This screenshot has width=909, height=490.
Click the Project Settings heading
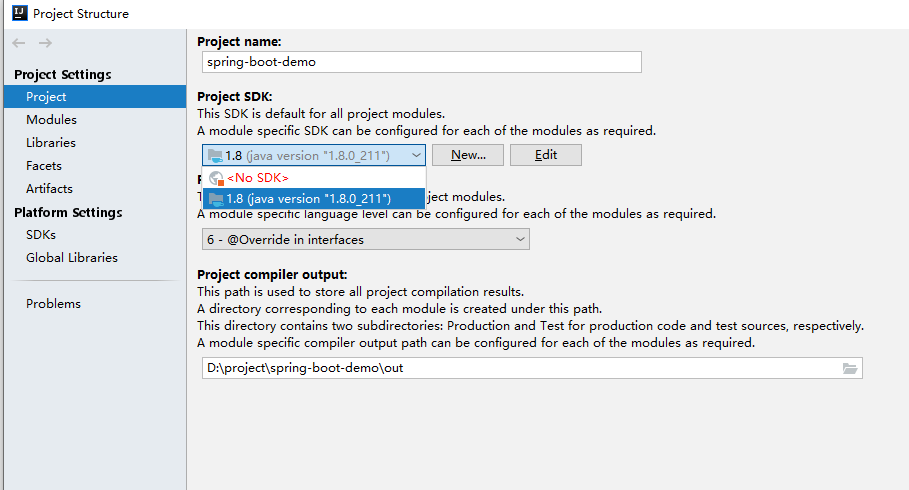(x=63, y=74)
